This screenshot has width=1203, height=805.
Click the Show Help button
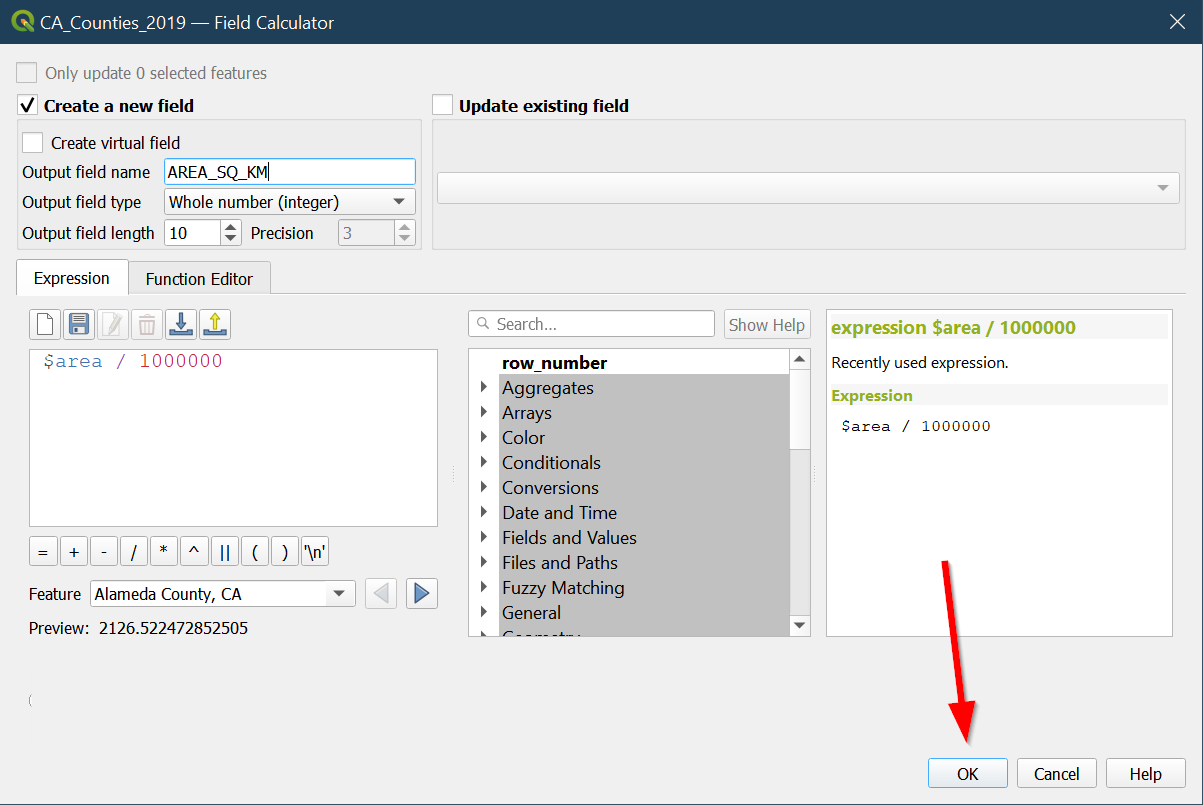766,324
